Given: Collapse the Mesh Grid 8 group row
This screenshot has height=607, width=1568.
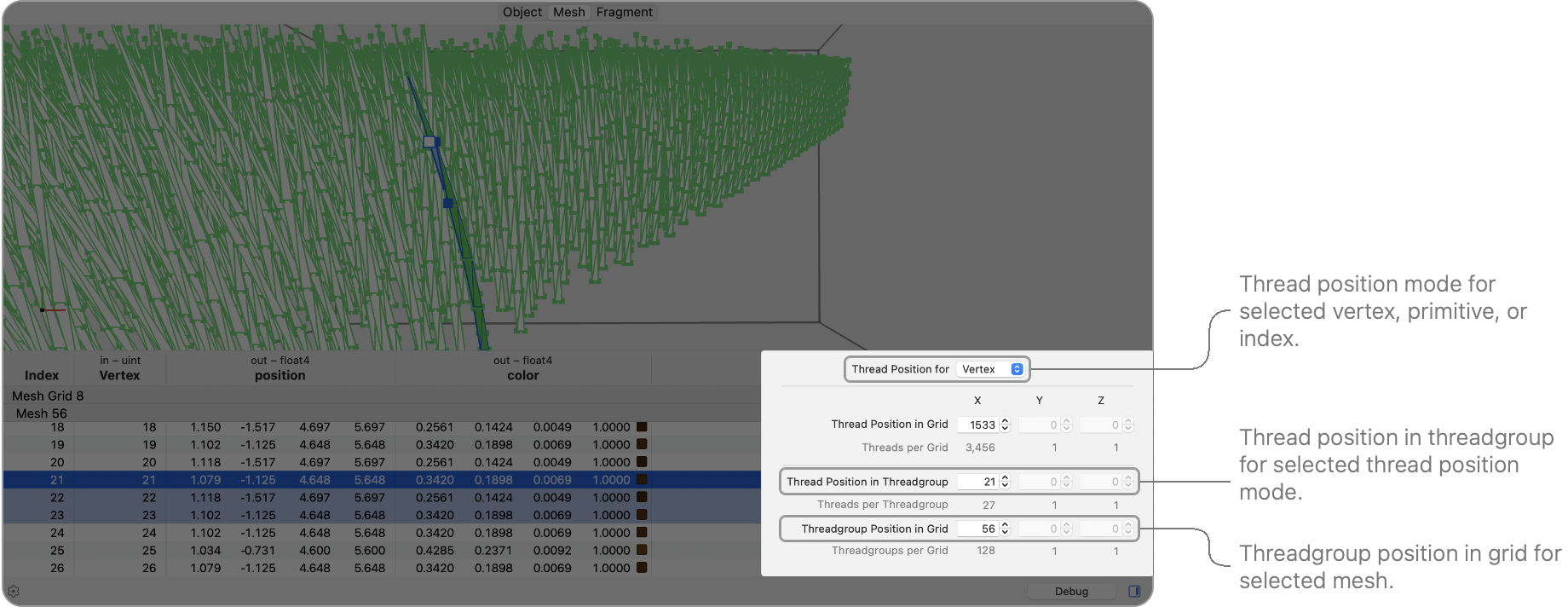Looking at the screenshot, I should point(48,396).
